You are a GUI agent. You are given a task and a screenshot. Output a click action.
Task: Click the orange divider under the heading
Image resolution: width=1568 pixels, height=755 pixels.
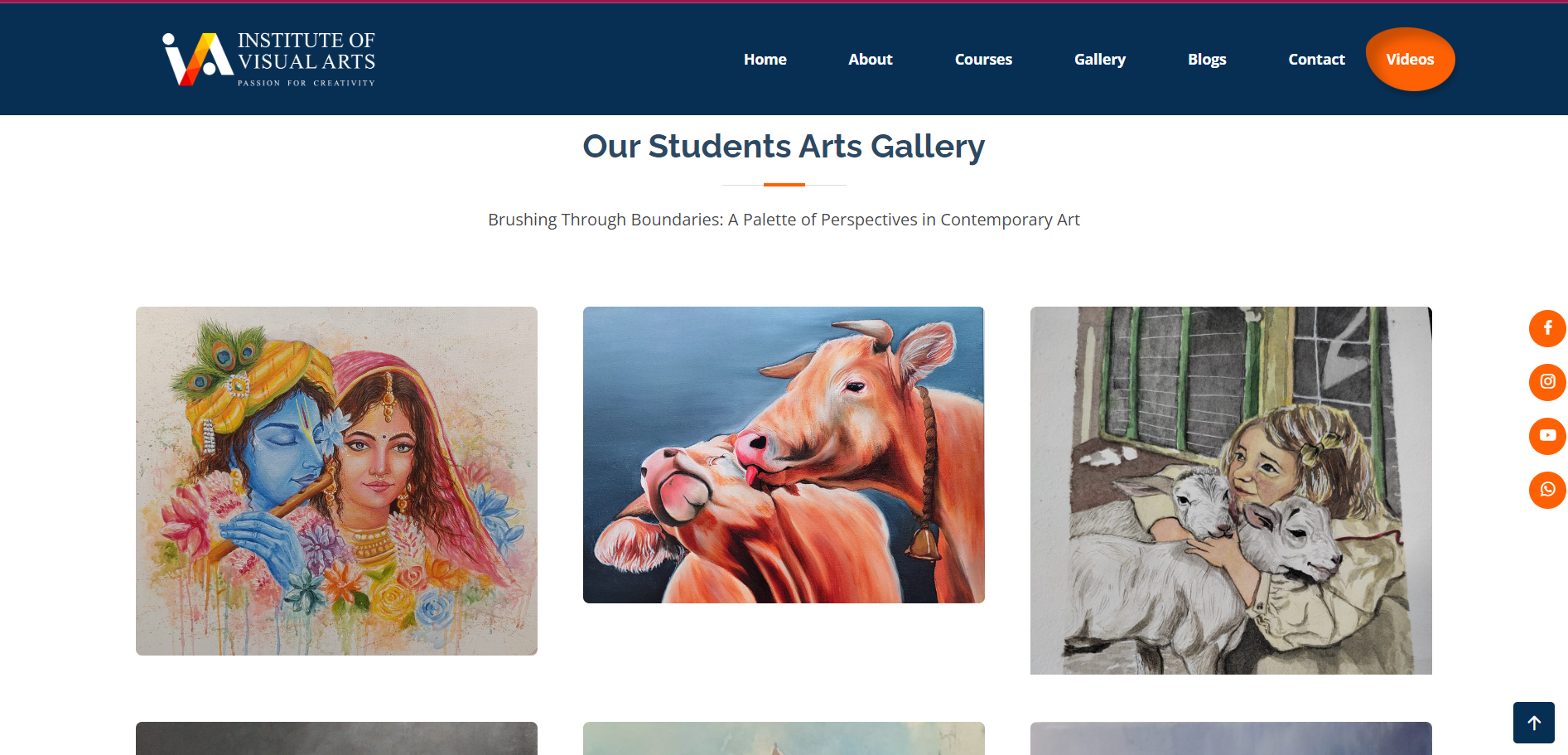click(x=784, y=184)
